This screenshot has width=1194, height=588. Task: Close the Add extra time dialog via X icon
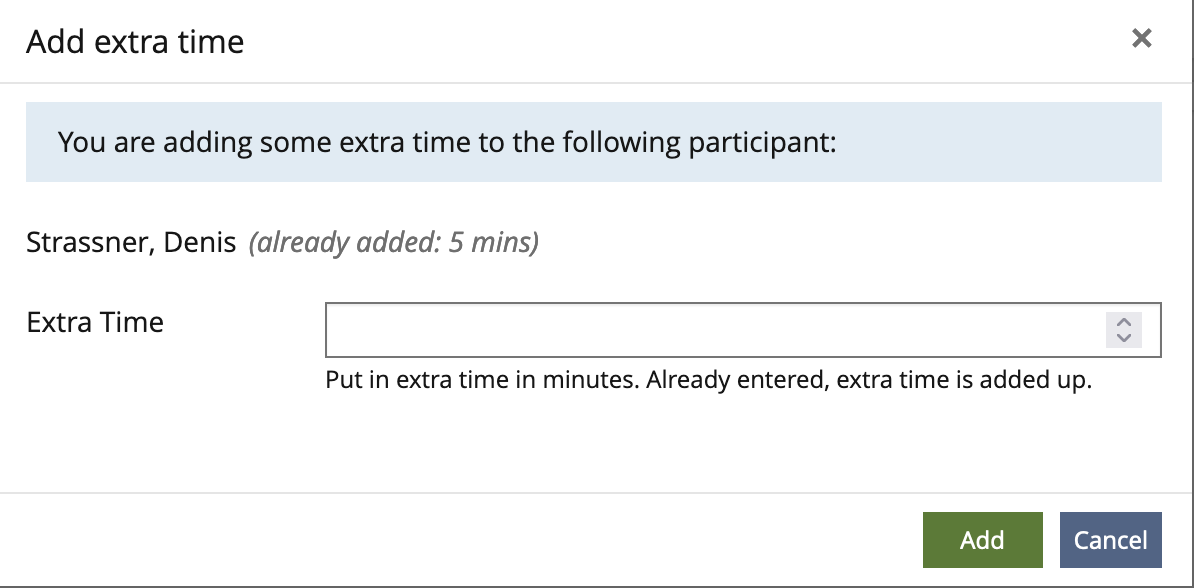(1142, 38)
